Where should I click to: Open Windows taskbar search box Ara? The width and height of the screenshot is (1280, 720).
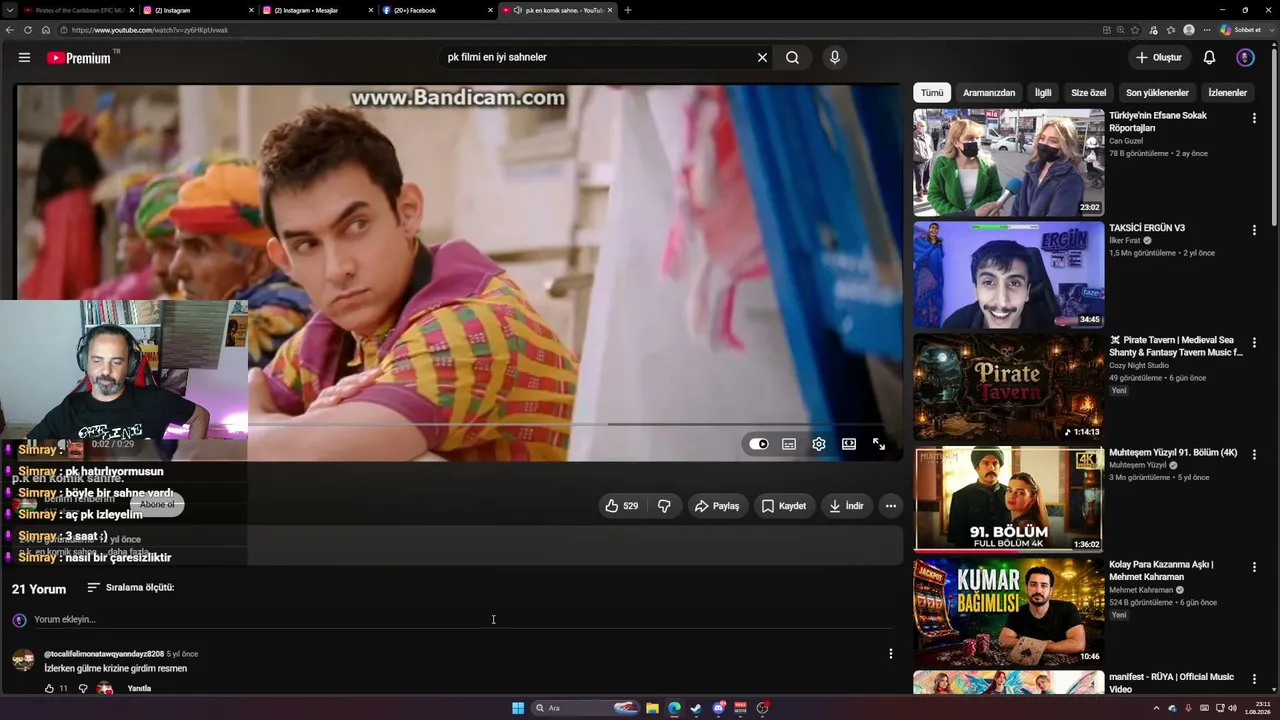coord(587,708)
